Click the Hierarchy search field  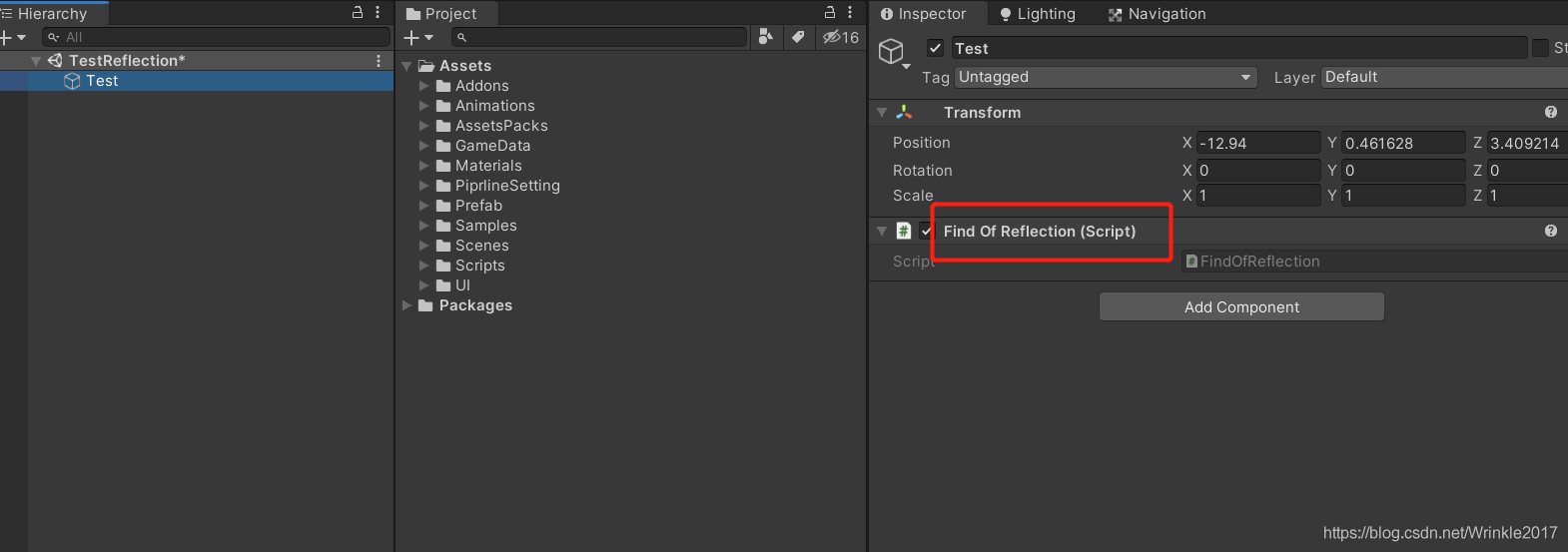[x=216, y=37]
